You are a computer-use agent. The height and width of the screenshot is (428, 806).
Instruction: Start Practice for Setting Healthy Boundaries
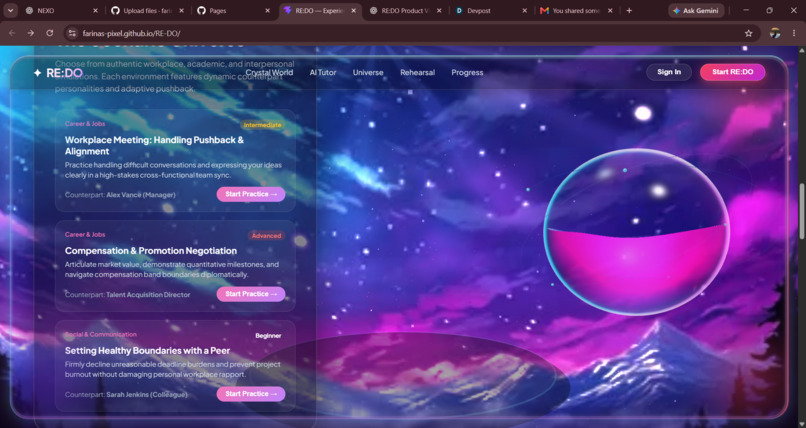tap(251, 394)
